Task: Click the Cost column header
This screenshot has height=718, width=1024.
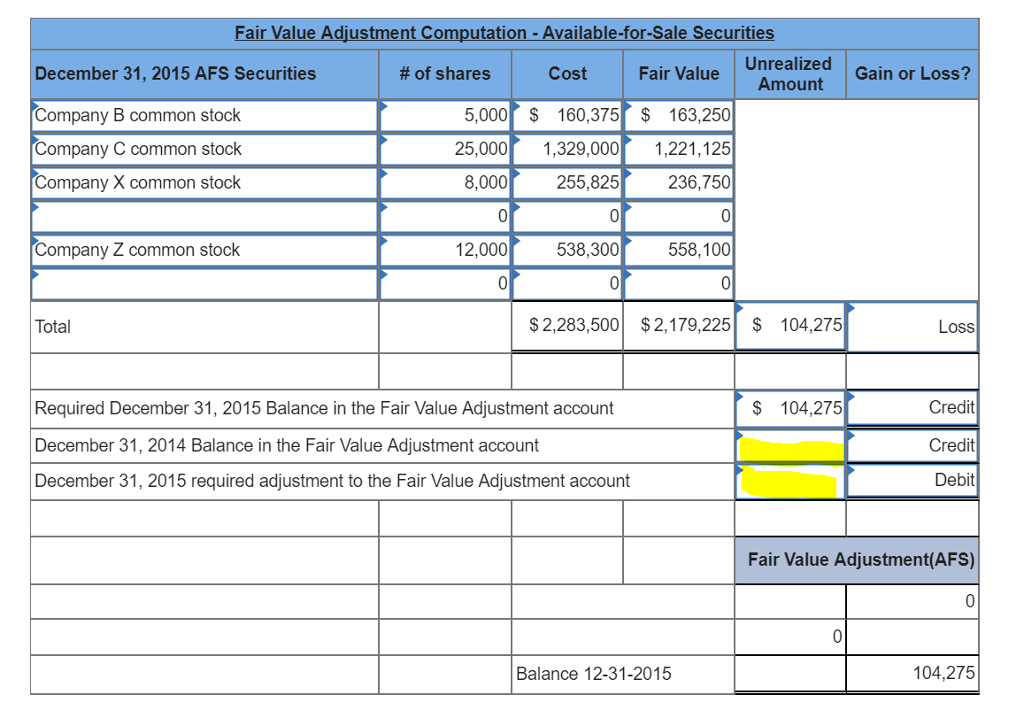Action: coord(568,74)
